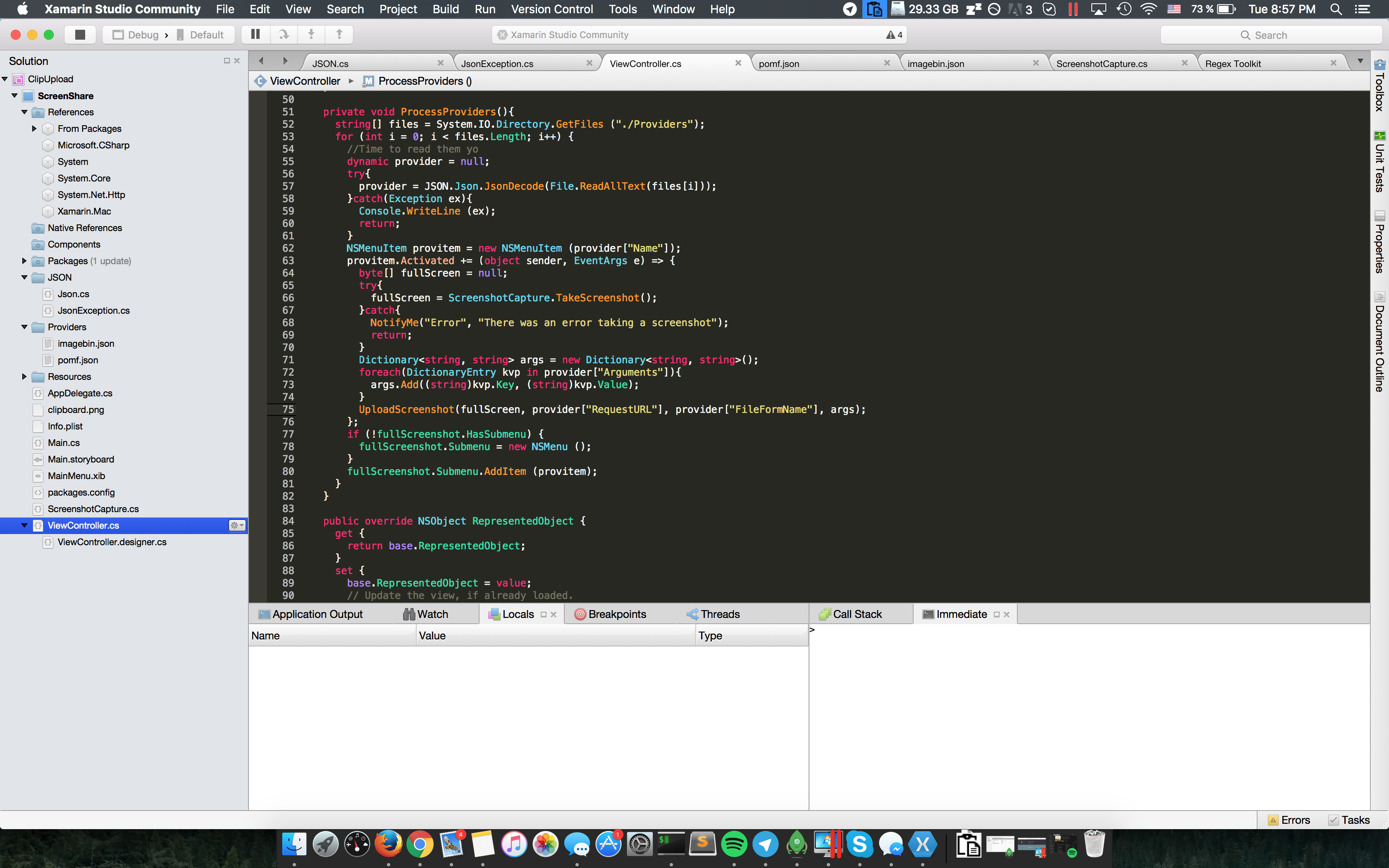Click the Step Out up-arrow icon
This screenshot has height=868, width=1389.
pyautogui.click(x=339, y=35)
